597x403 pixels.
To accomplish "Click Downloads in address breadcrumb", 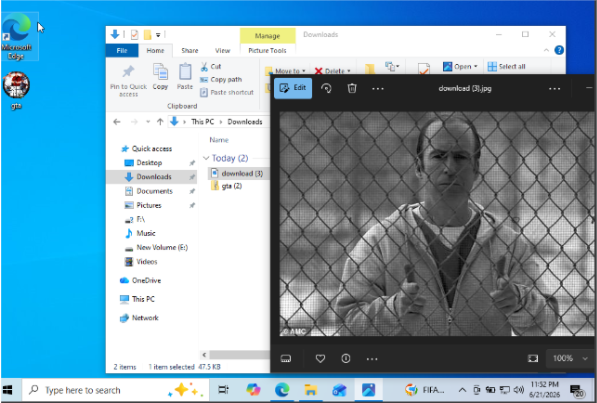I will (245, 122).
